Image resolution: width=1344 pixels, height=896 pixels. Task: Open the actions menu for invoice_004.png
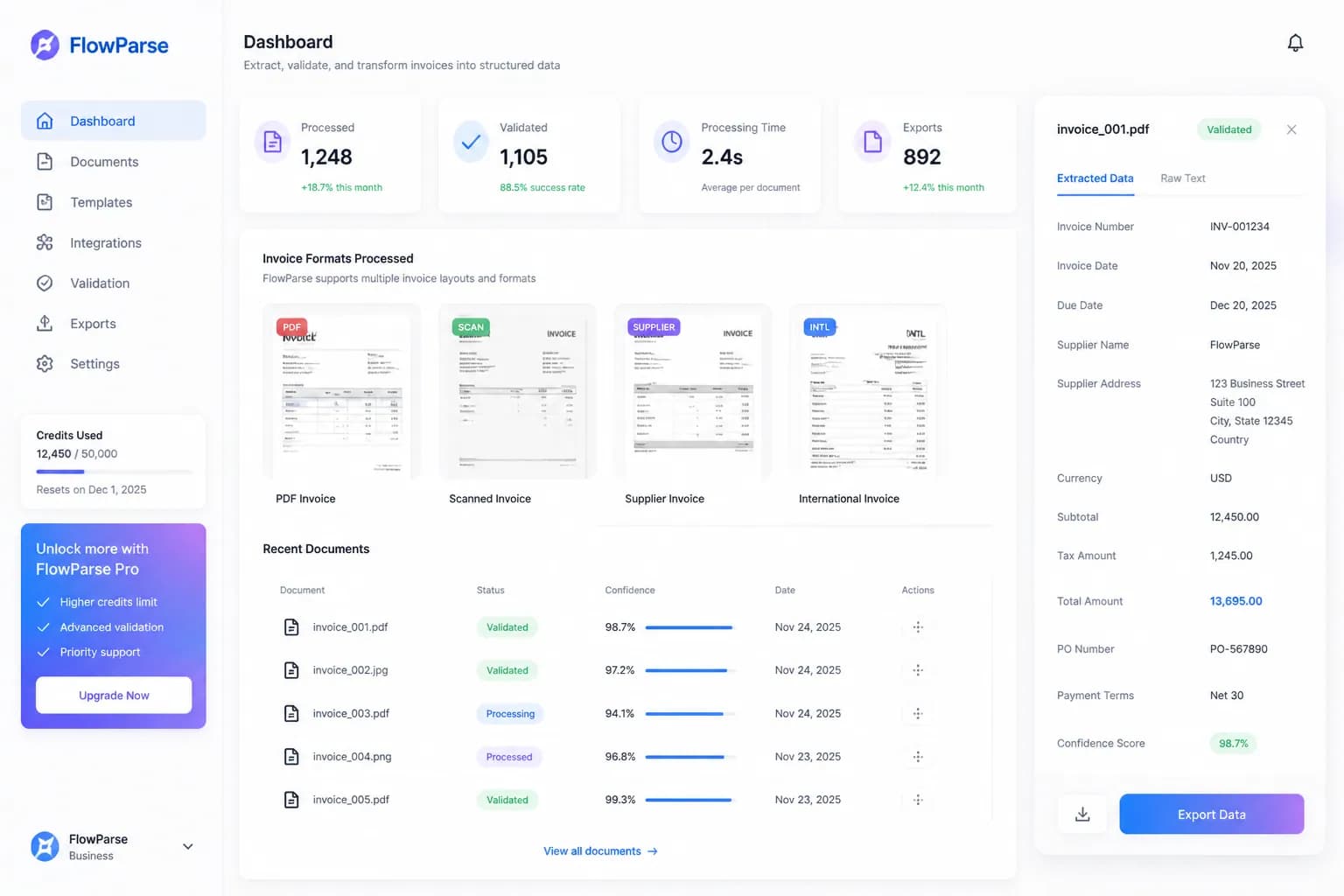tap(918, 757)
